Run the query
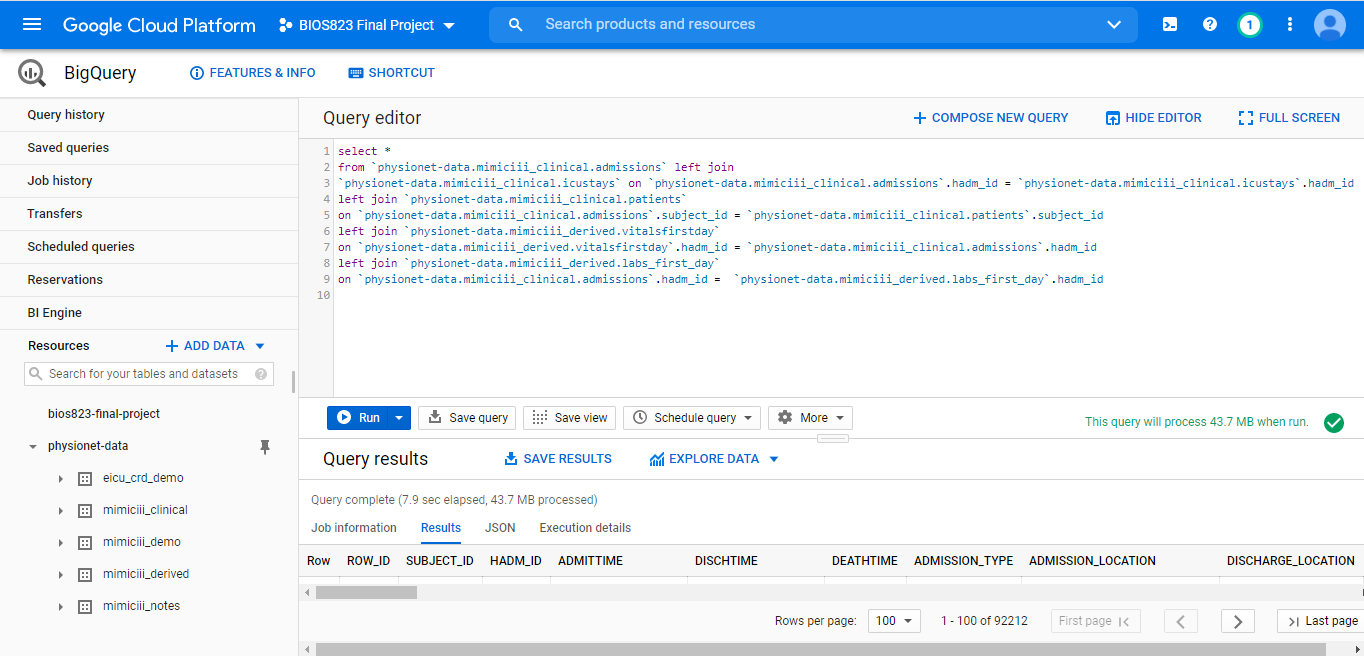 [358, 418]
